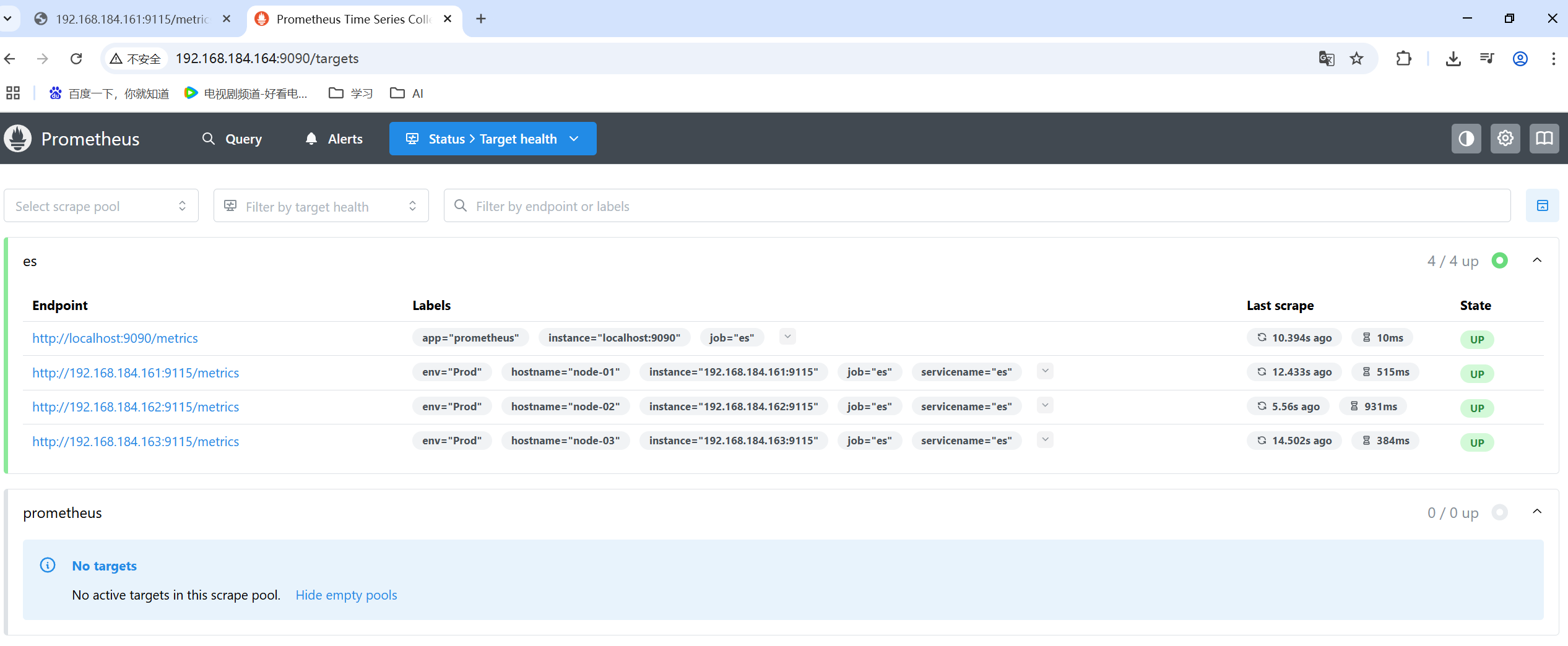Open the 学习 bookmarks folder

[x=350, y=93]
